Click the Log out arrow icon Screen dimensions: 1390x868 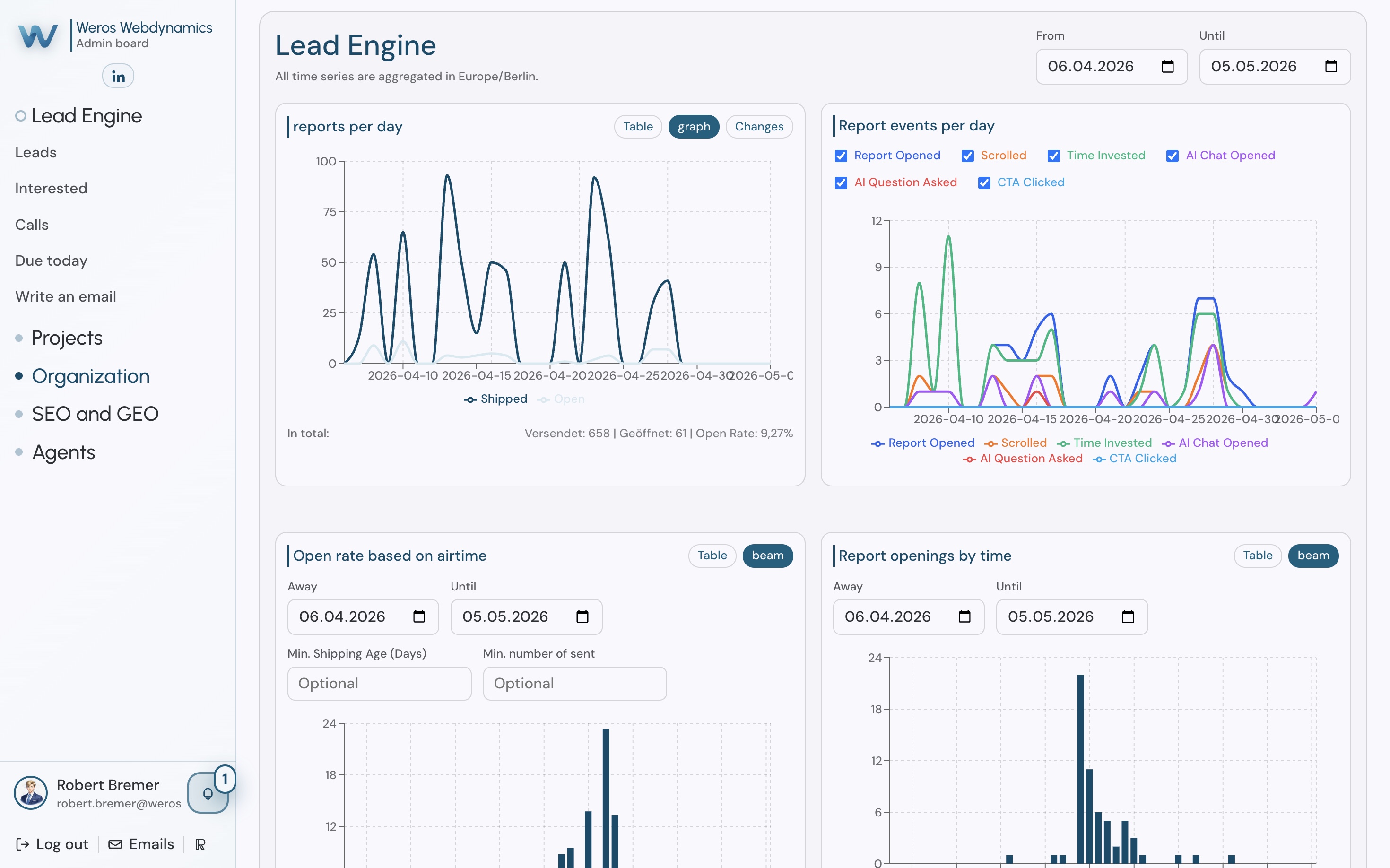(22, 844)
